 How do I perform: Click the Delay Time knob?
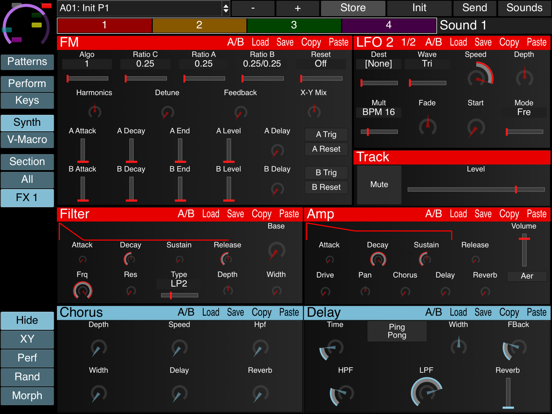coord(332,349)
